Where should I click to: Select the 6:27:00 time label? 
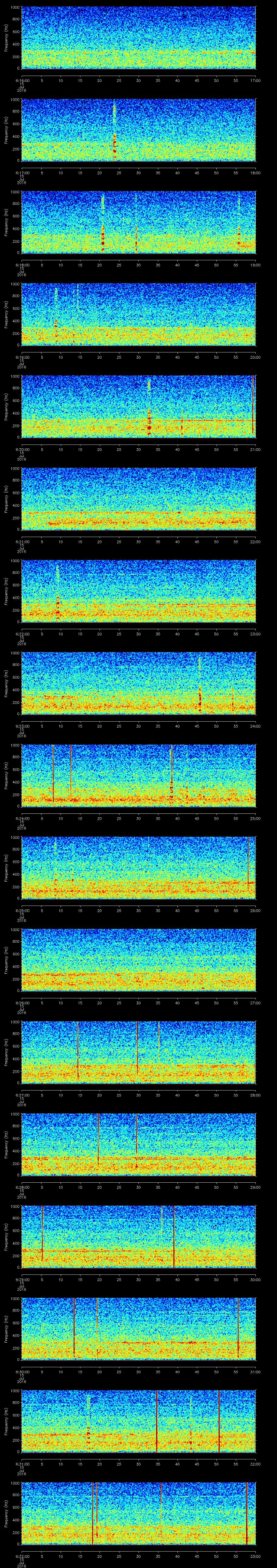(x=22, y=1095)
